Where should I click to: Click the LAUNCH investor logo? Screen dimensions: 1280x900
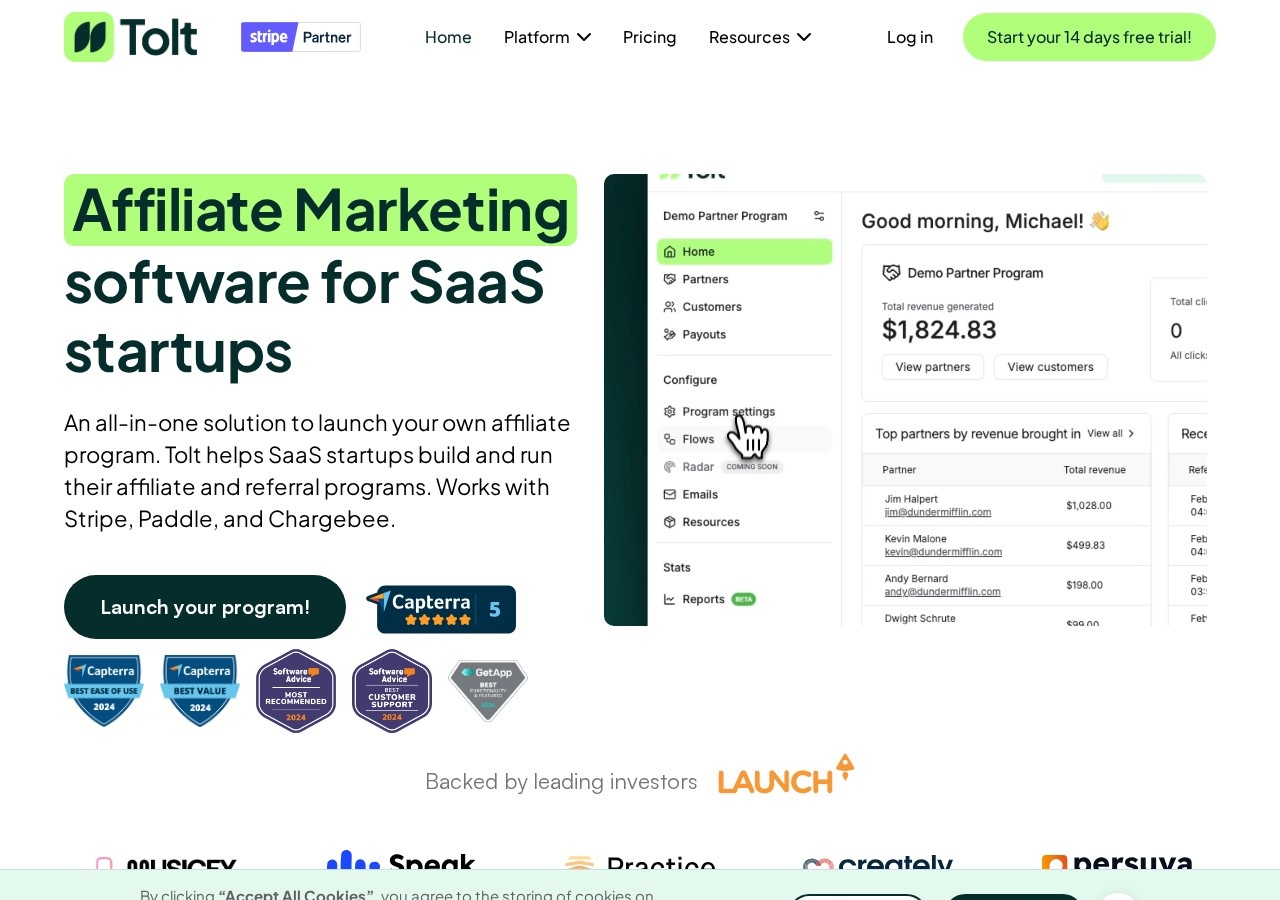click(786, 775)
